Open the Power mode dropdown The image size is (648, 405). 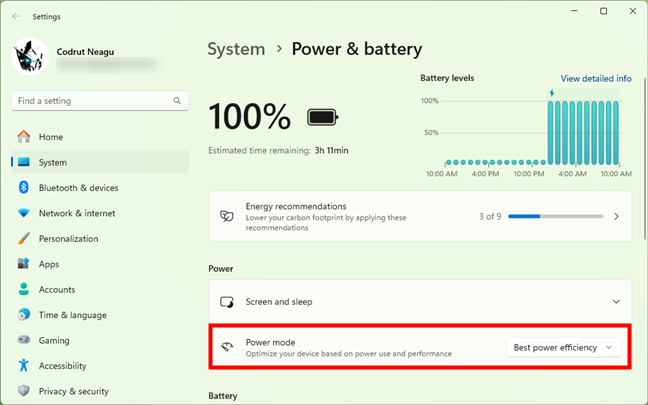point(565,347)
